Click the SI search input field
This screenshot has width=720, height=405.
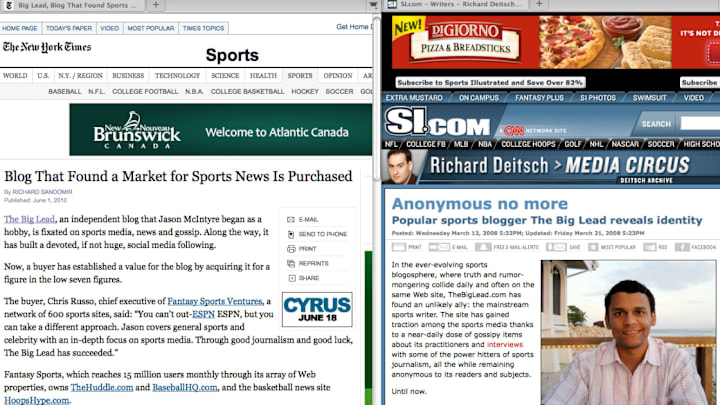[x=700, y=124]
